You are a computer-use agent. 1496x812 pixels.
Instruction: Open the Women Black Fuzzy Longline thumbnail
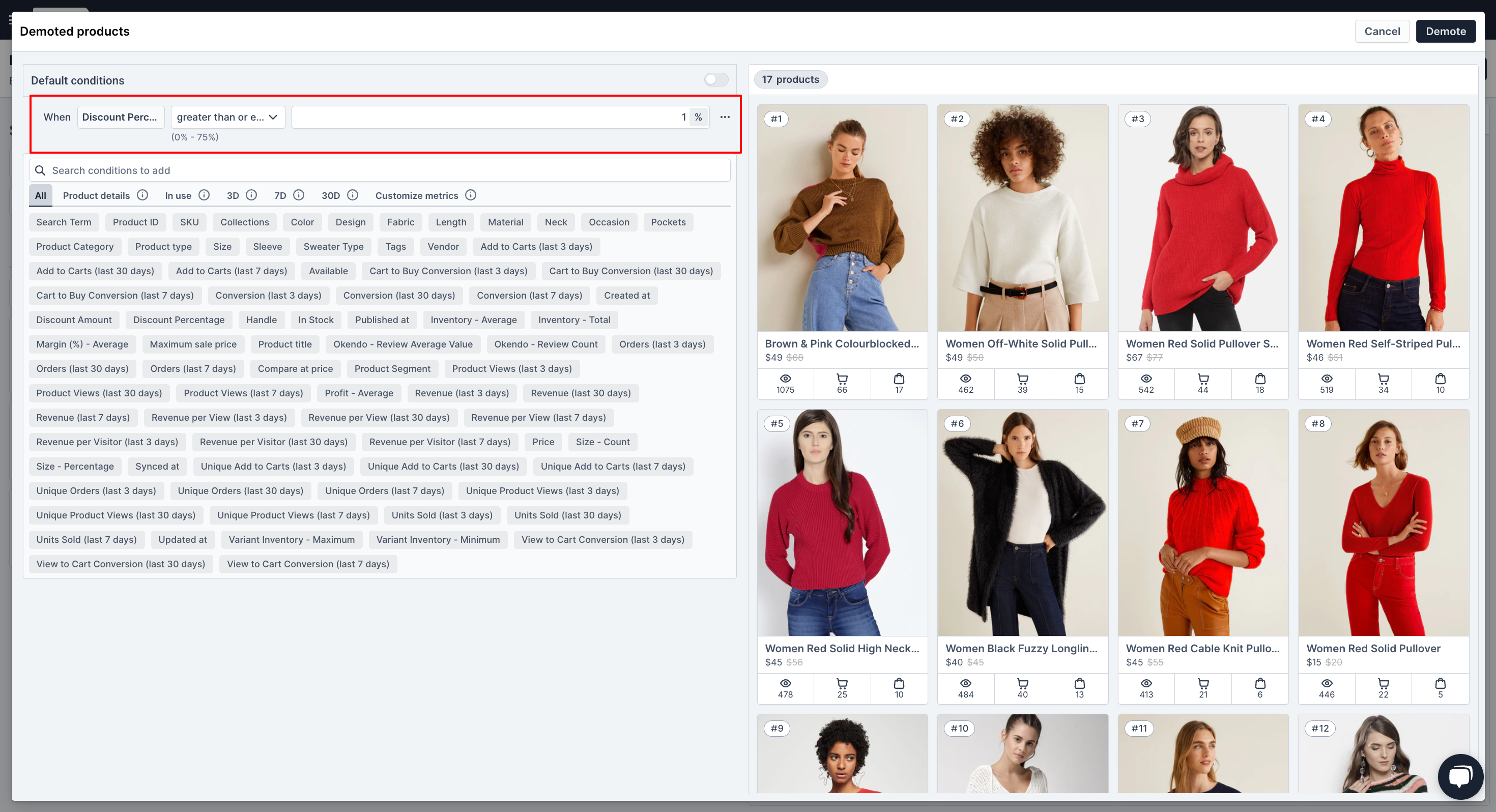1022,522
